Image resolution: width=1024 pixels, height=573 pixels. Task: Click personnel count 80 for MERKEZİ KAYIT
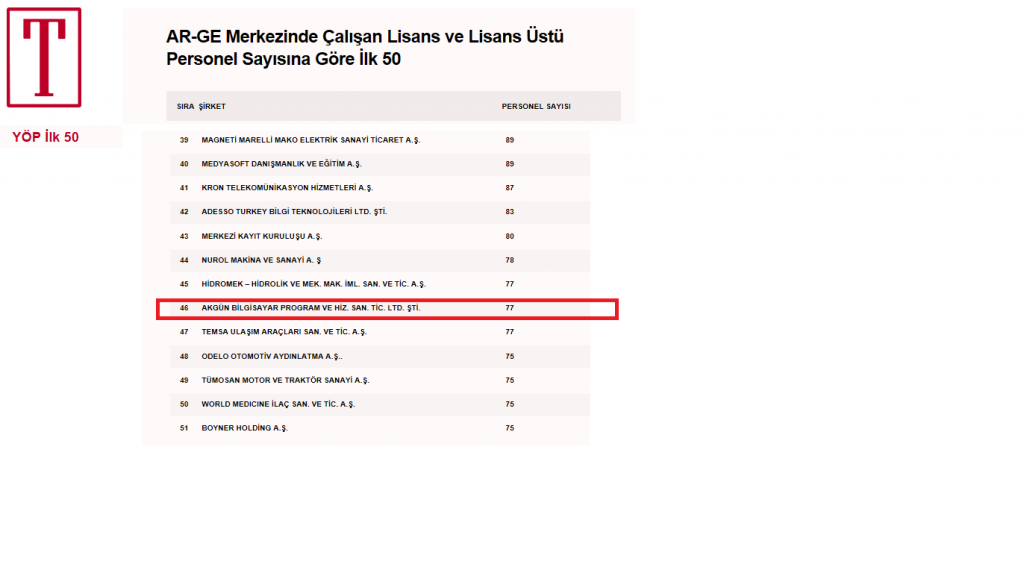[x=509, y=236]
